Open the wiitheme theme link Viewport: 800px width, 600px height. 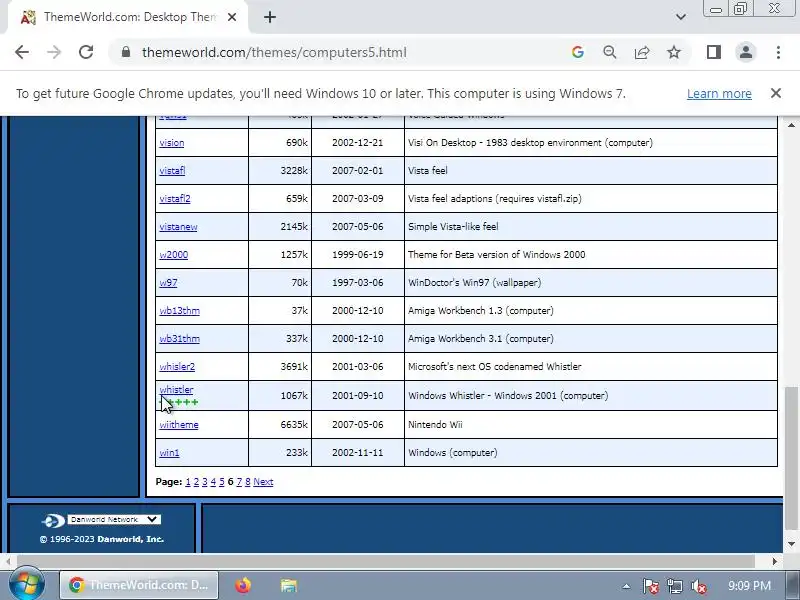[x=179, y=425]
